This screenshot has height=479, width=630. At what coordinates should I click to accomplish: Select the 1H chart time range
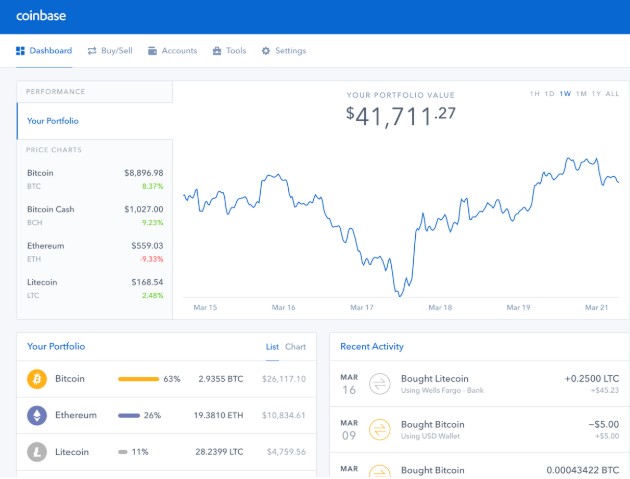tap(535, 94)
